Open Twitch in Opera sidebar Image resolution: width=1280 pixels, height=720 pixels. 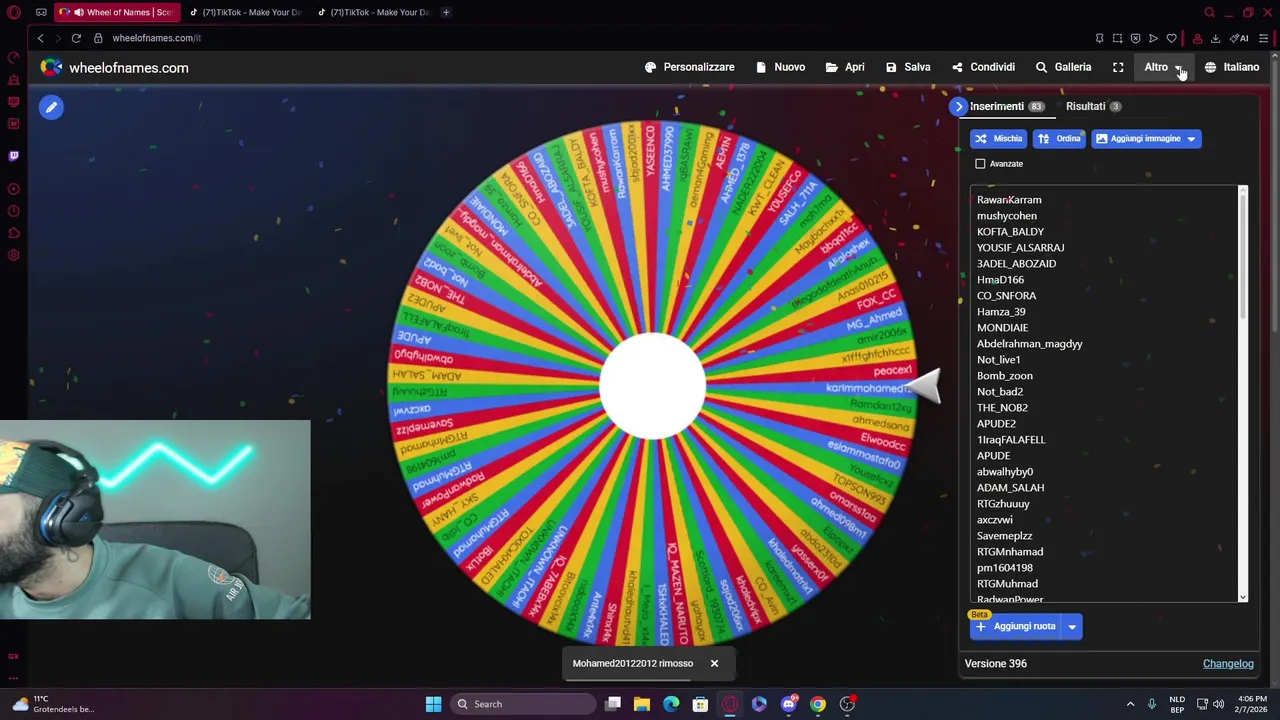click(13, 155)
